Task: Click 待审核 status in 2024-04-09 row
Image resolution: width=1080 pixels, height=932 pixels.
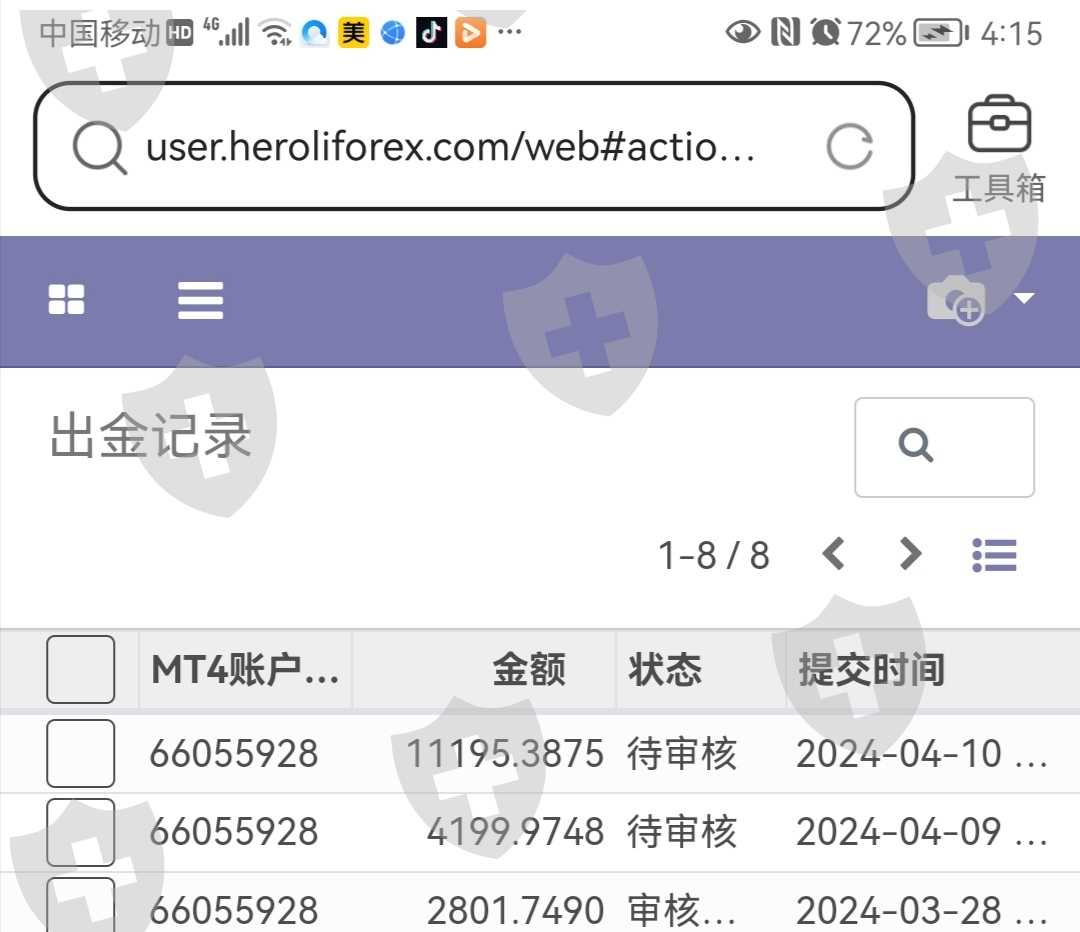Action: (x=682, y=832)
